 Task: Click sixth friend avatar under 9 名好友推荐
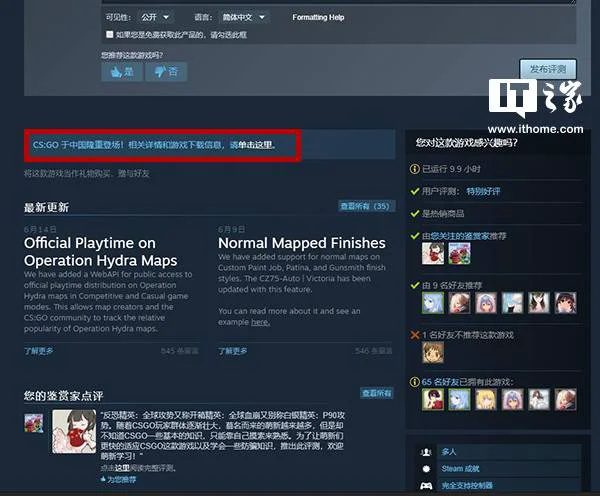click(565, 303)
